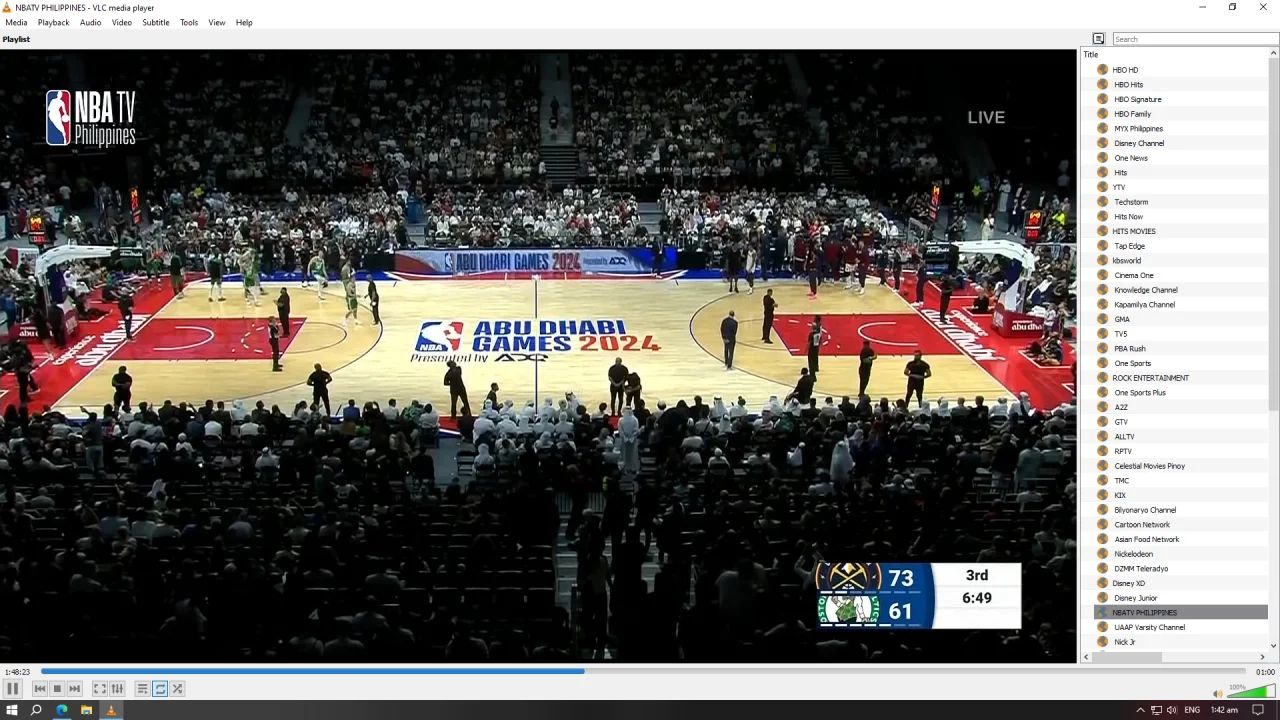The image size is (1280, 720).
Task: Adjust the VLC volume slider
Action: (1251, 691)
